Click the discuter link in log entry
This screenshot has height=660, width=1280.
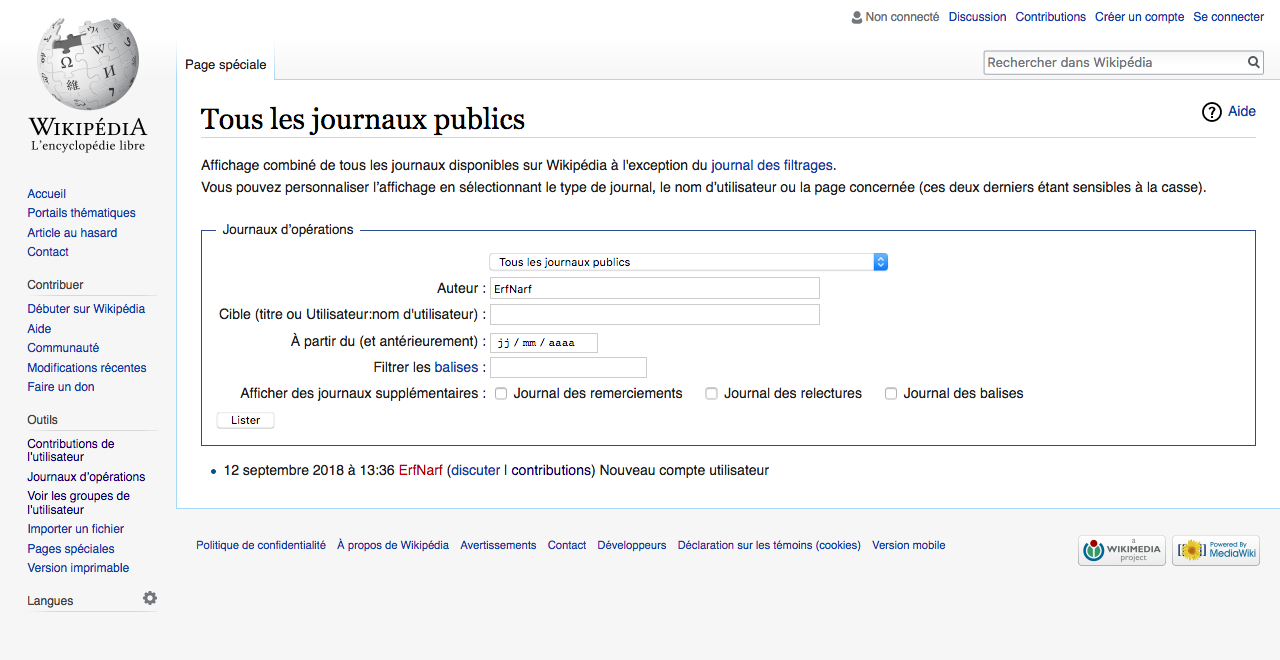(x=475, y=470)
